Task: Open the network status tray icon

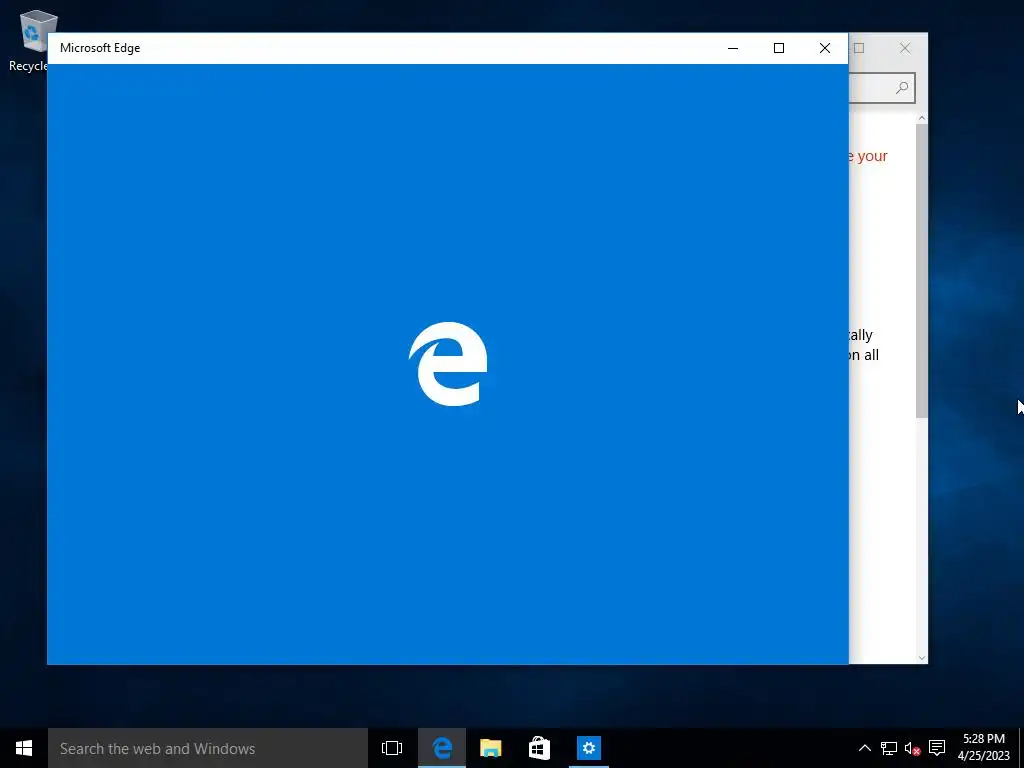Action: coord(889,748)
